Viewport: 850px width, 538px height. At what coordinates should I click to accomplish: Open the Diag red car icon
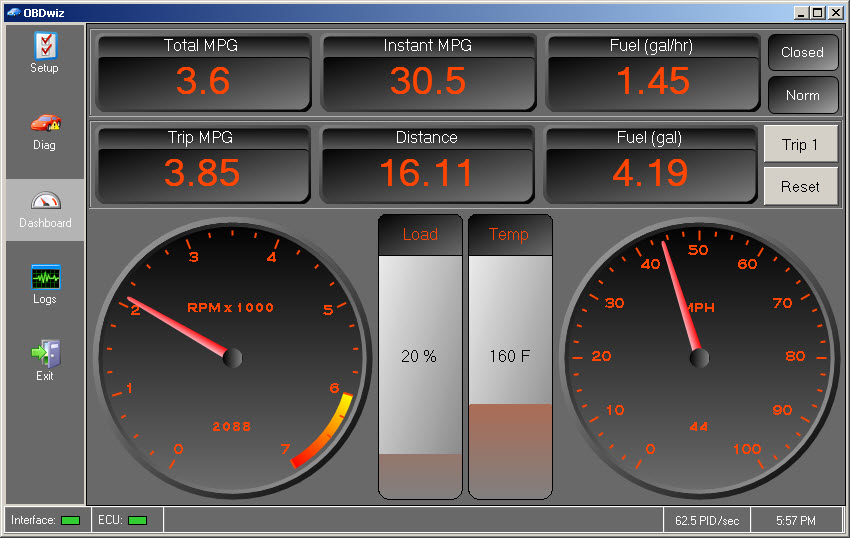click(46, 123)
